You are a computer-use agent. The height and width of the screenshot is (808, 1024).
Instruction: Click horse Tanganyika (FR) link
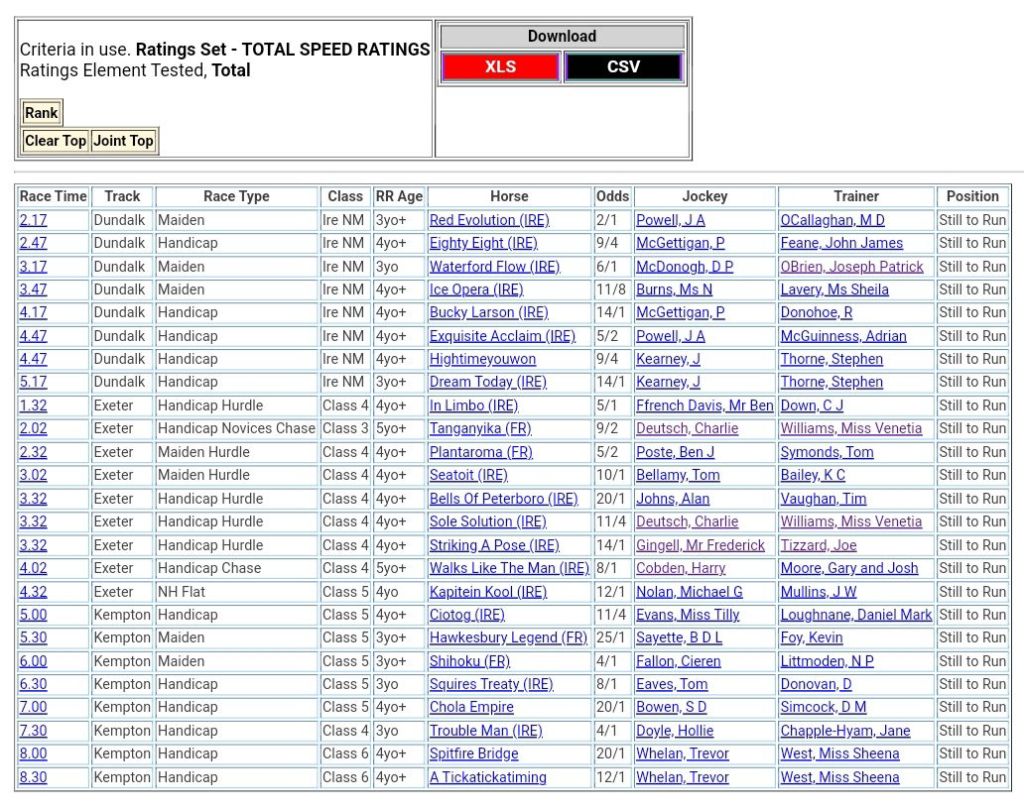click(x=480, y=428)
